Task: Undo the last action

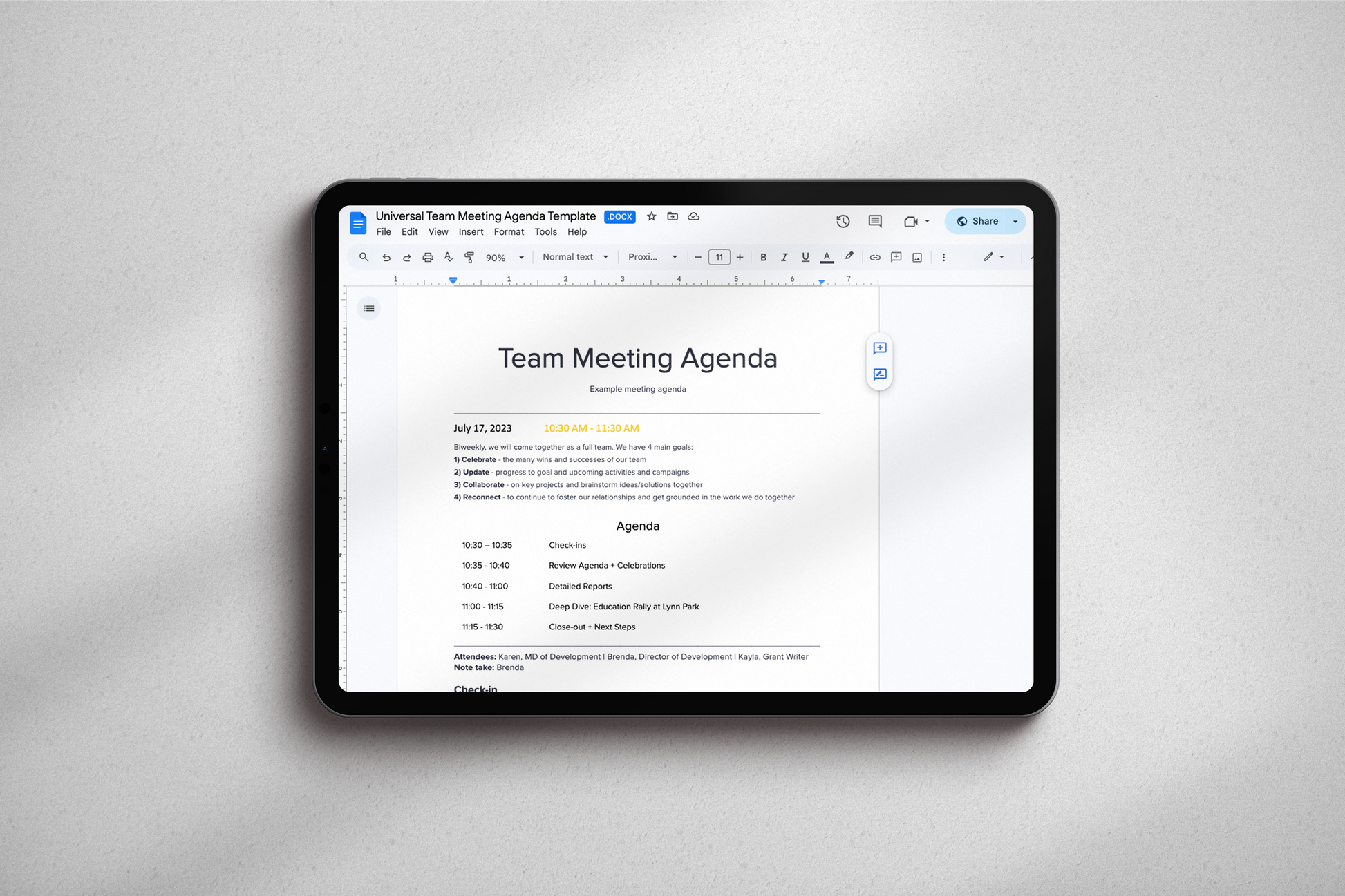Action: click(x=386, y=257)
